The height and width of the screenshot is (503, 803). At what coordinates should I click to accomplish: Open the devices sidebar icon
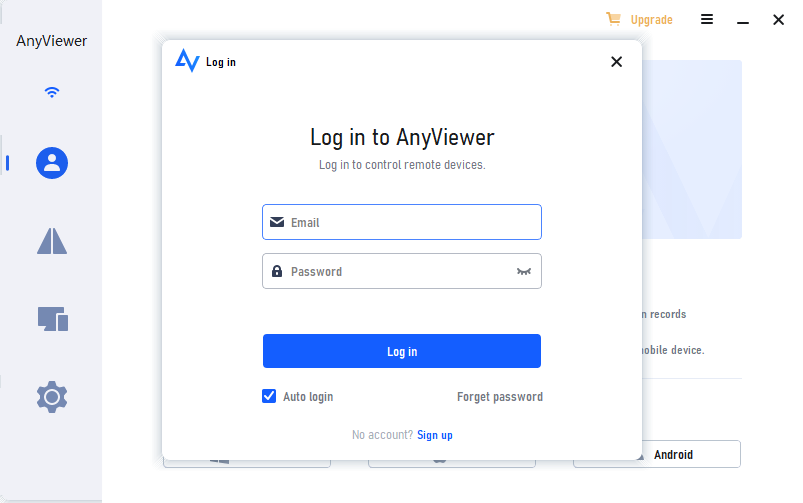point(53,319)
